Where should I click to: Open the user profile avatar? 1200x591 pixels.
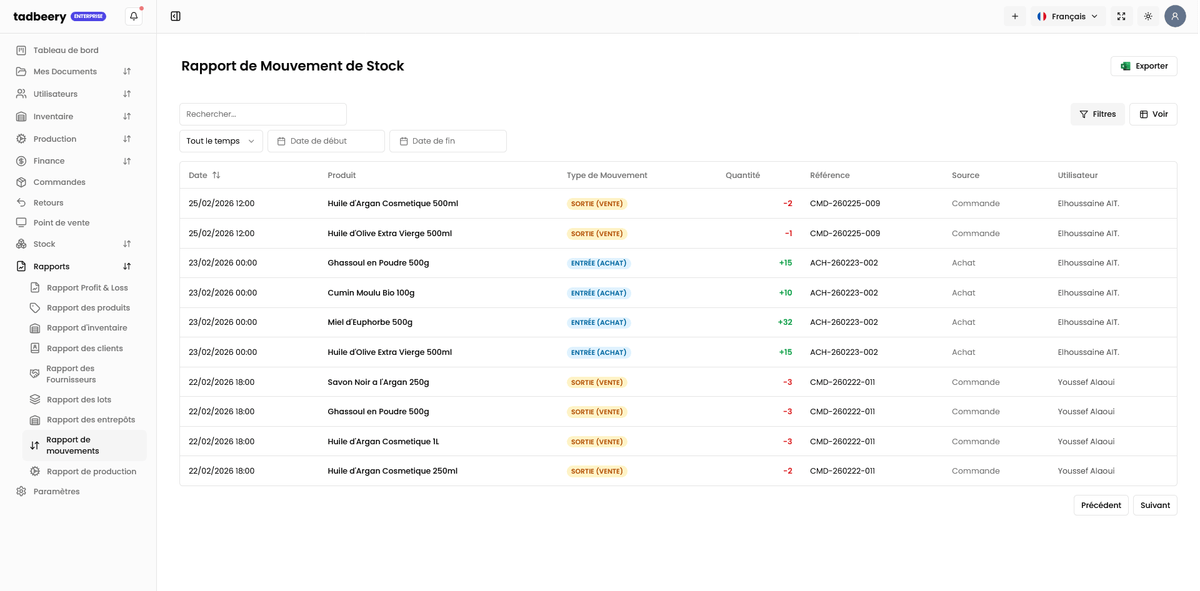point(1175,16)
